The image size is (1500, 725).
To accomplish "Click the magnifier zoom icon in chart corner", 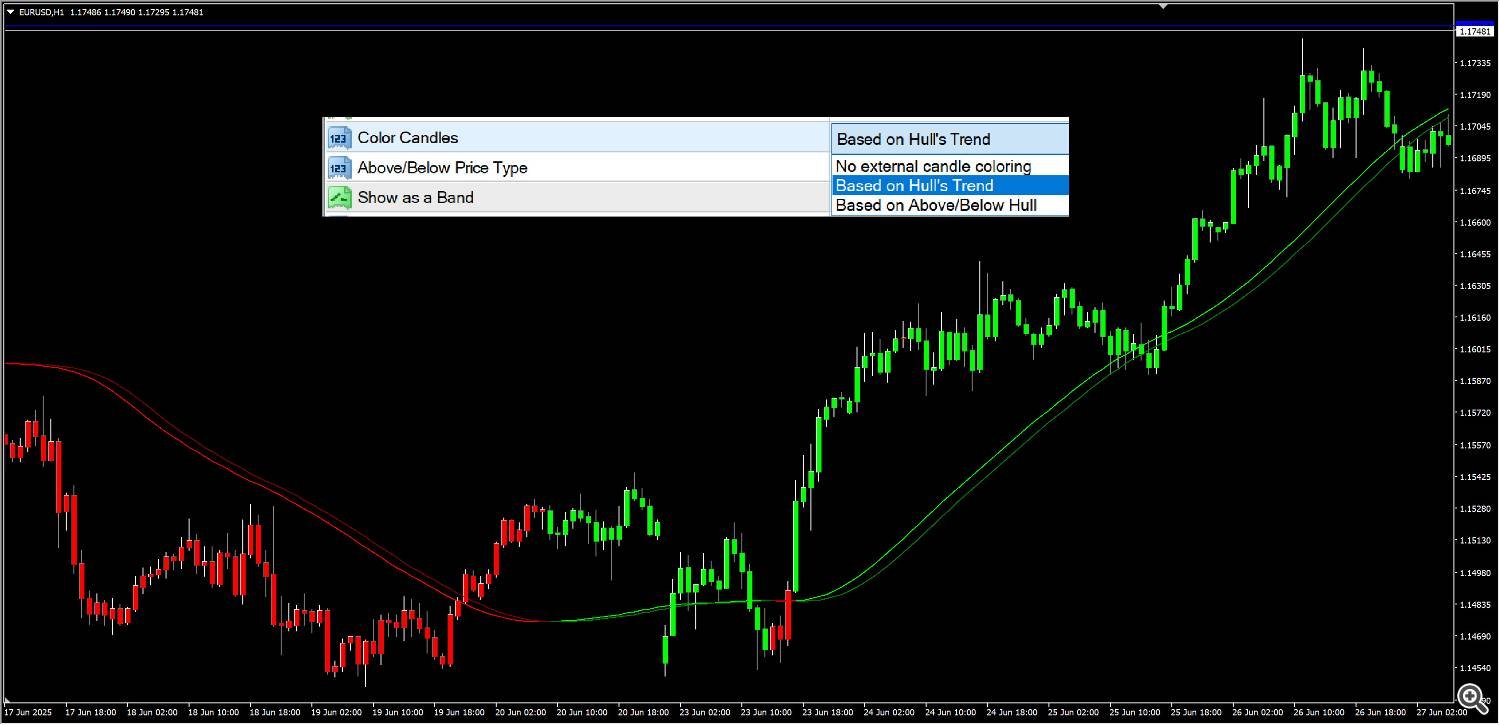I will click(1470, 696).
